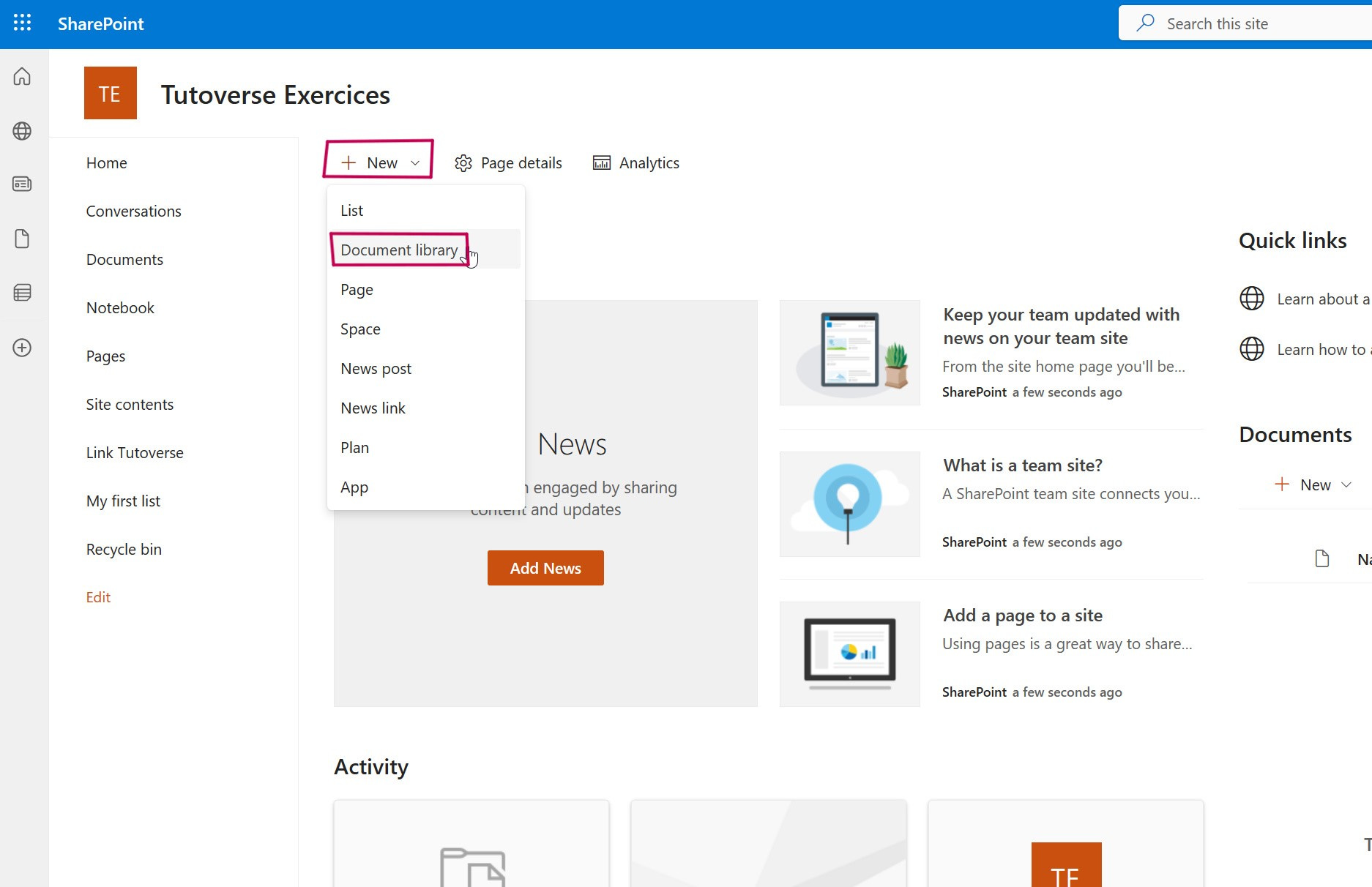Select List from the New menu
Screen dimensions: 1372x887
(423, 211)
